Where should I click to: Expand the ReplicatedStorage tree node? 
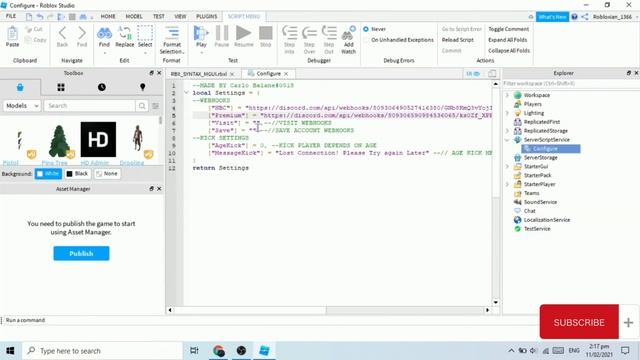pyautogui.click(x=507, y=131)
